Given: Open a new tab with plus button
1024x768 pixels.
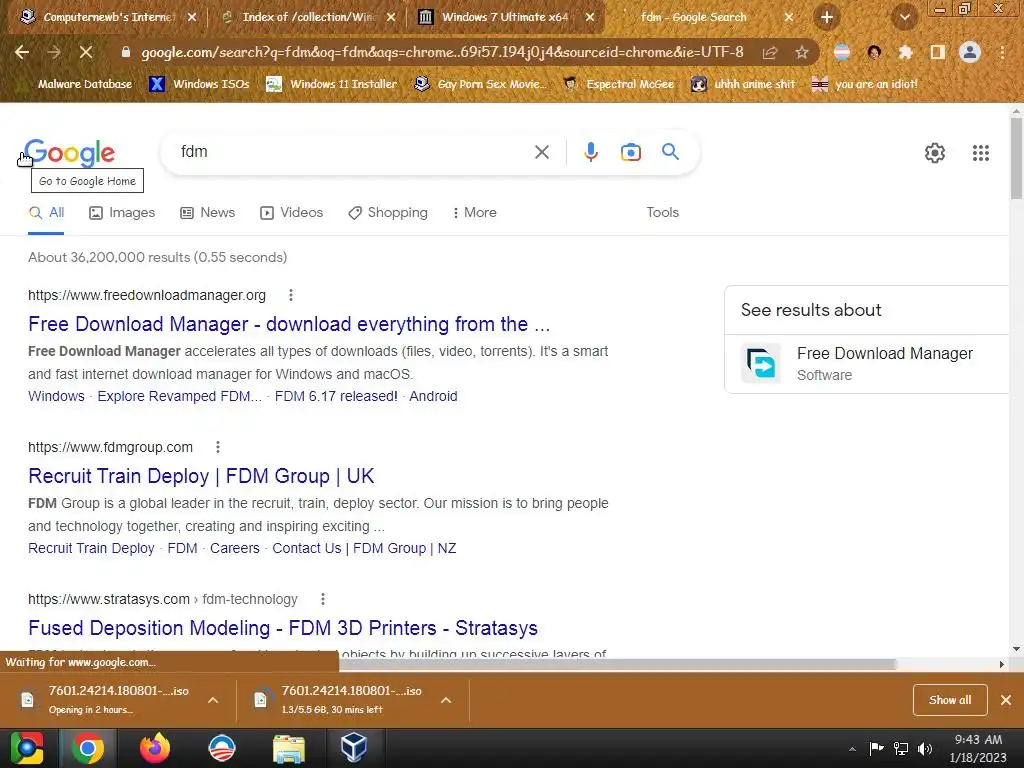Looking at the screenshot, I should pos(827,17).
